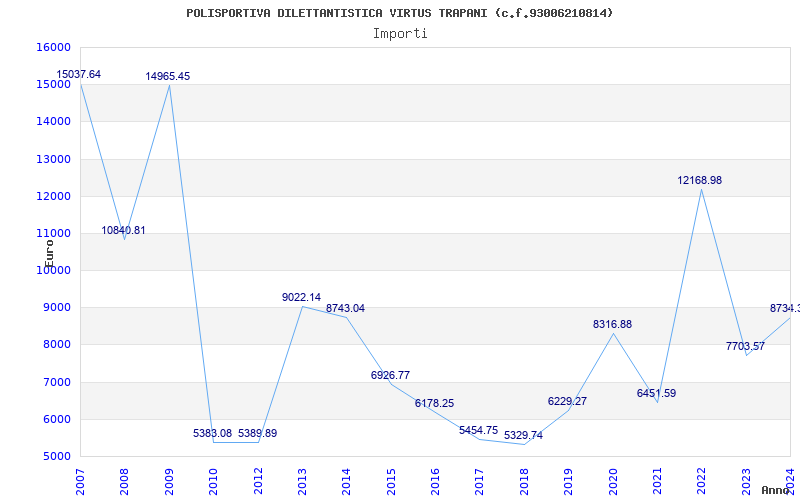This screenshot has height=500, width=800.
Task: Select the 8743.04 value label
Action: coord(345,309)
